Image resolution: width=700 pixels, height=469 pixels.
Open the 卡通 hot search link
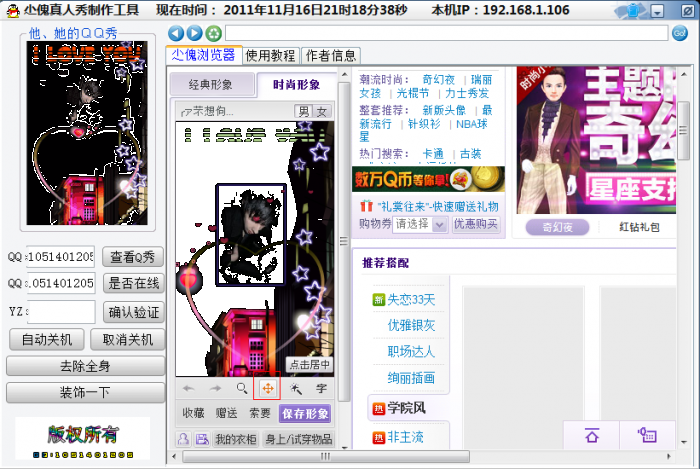click(x=433, y=154)
